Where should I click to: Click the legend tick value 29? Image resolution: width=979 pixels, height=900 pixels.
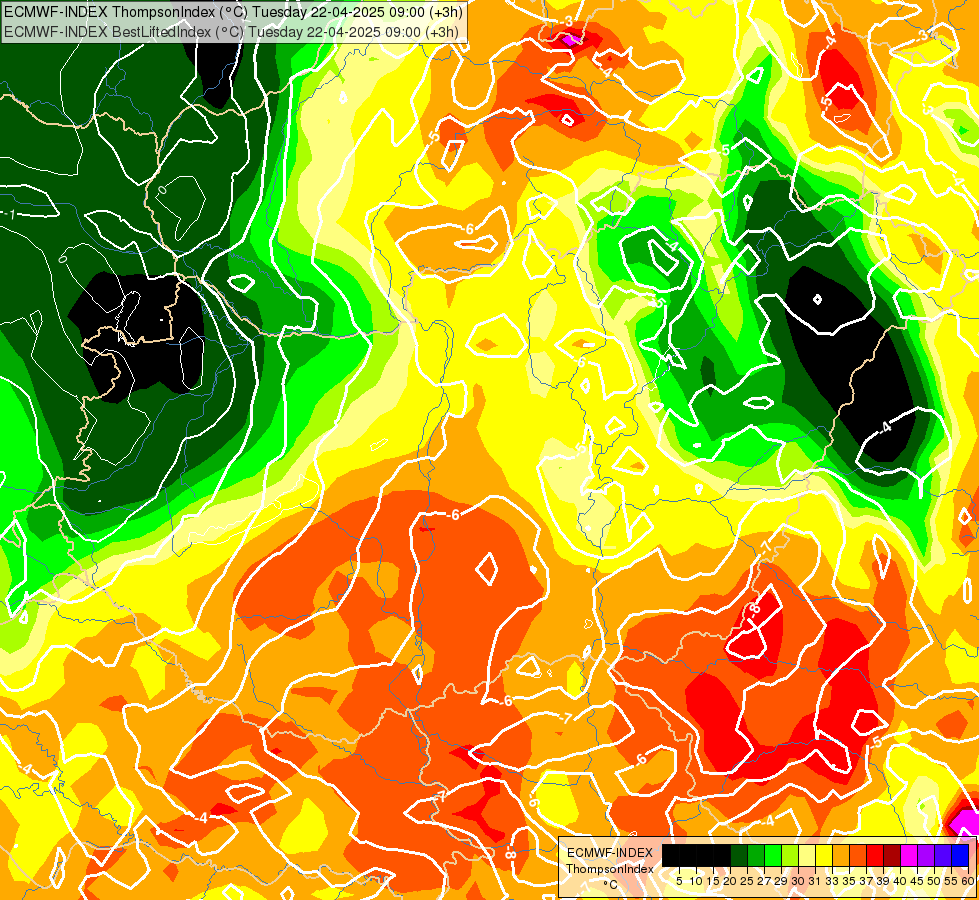click(781, 881)
